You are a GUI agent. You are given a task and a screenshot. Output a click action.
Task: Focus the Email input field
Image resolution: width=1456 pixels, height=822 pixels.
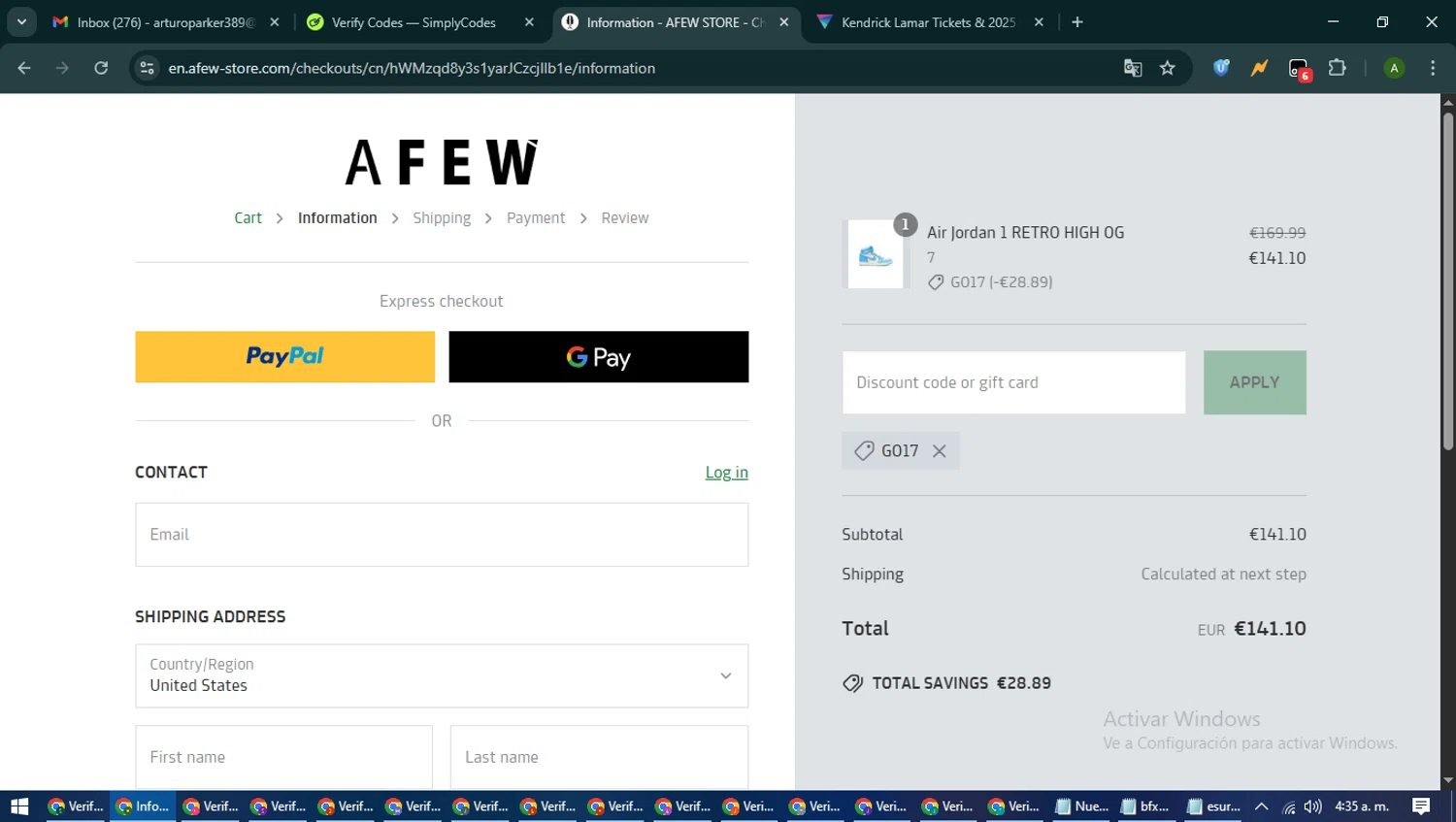pyautogui.click(x=442, y=535)
